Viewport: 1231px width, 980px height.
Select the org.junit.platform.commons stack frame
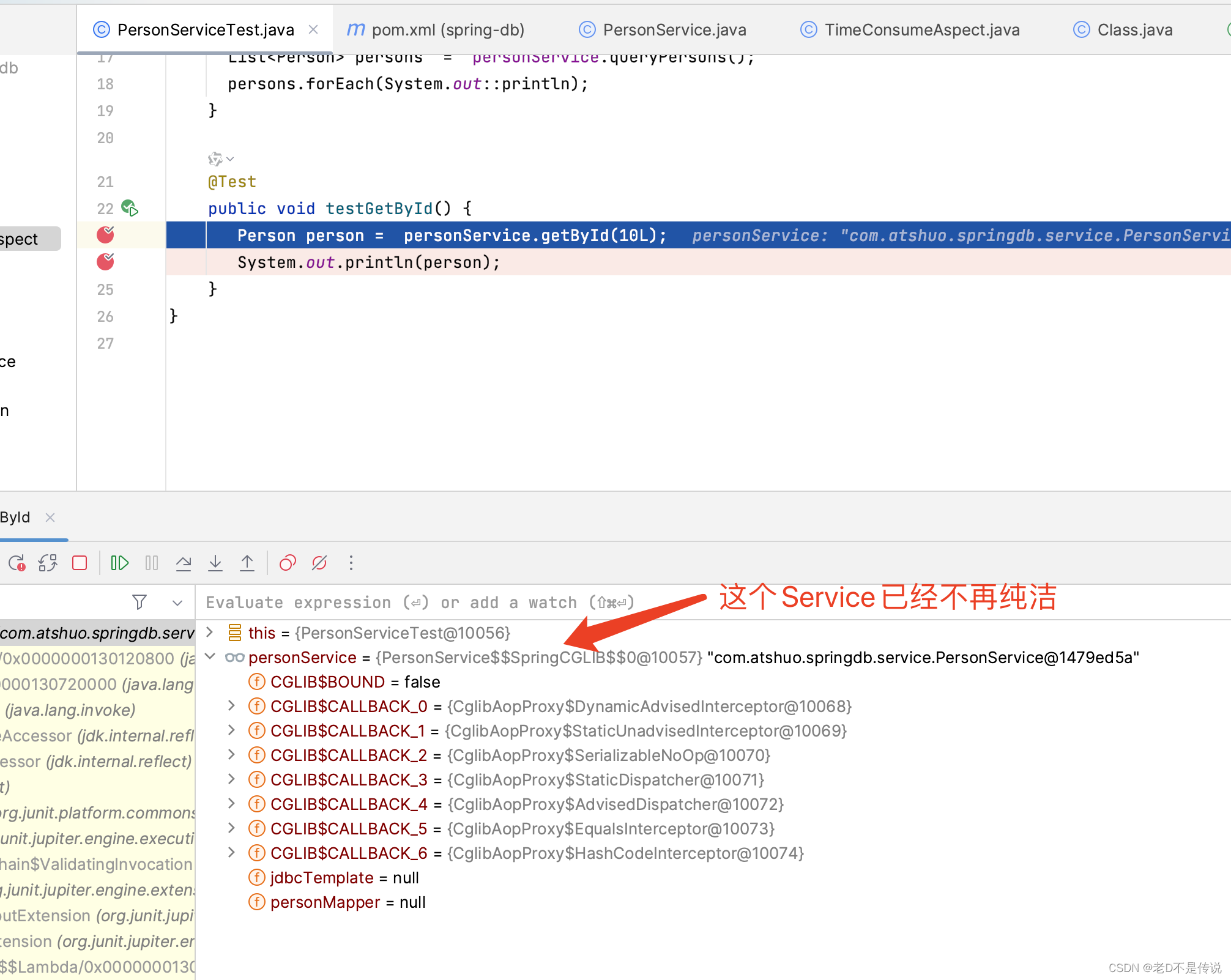tap(97, 812)
